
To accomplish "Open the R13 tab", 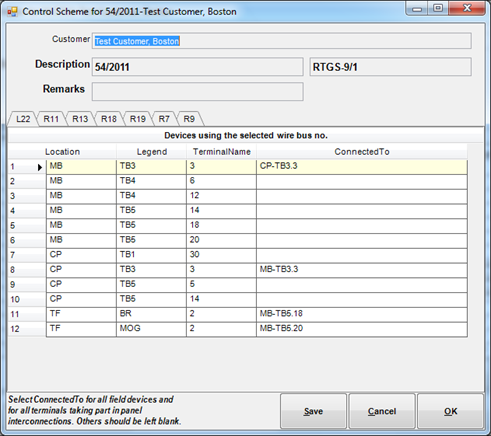I will (80, 119).
